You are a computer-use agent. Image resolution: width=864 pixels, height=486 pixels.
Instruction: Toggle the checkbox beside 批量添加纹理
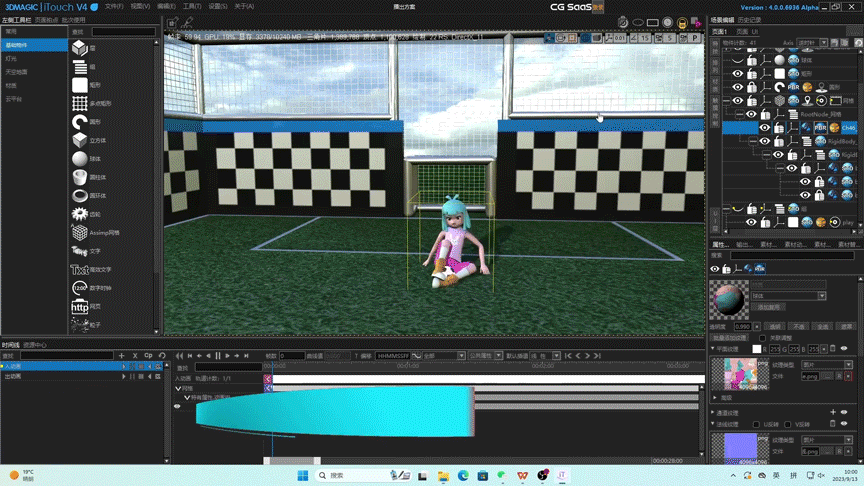tap(763, 338)
